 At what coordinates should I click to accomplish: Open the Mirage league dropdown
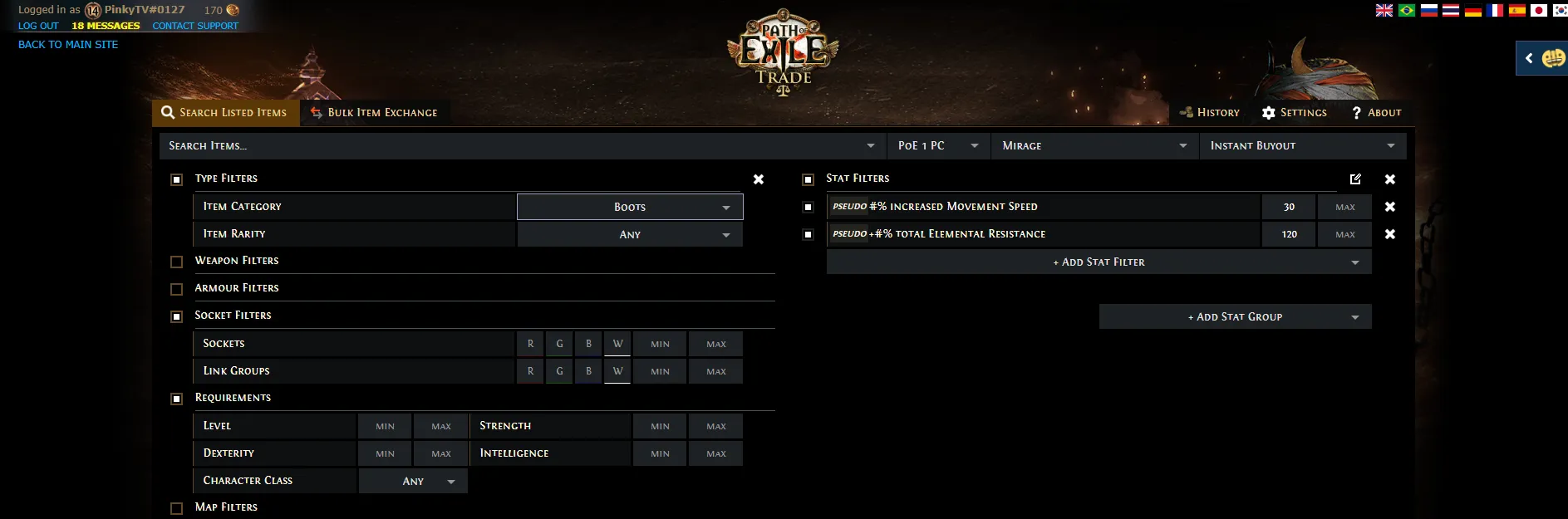(1095, 145)
